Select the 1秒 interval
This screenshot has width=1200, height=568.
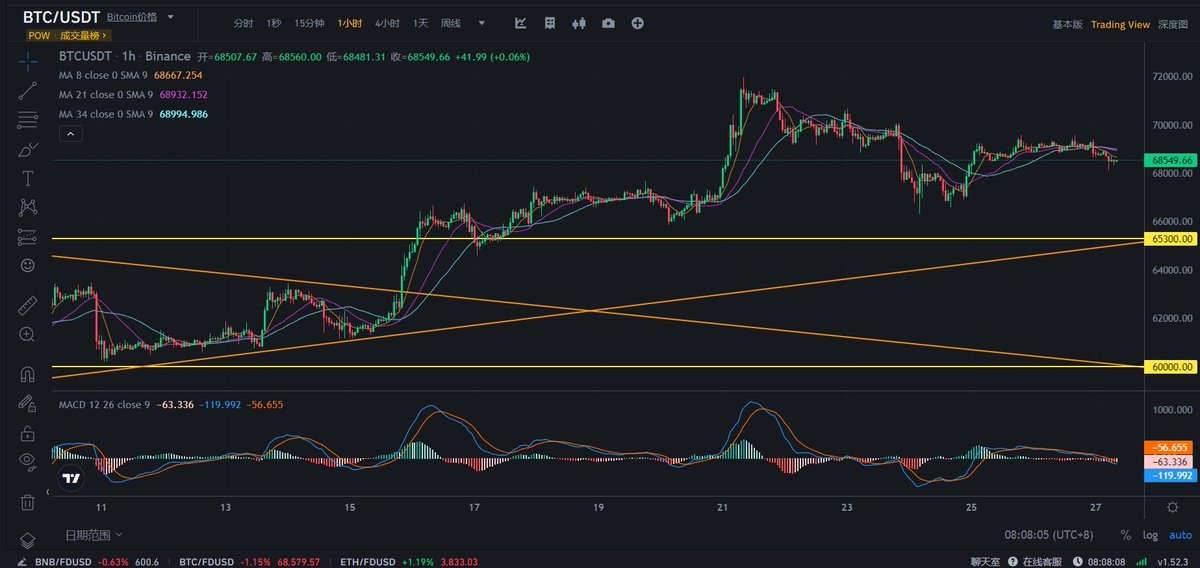tap(273, 23)
